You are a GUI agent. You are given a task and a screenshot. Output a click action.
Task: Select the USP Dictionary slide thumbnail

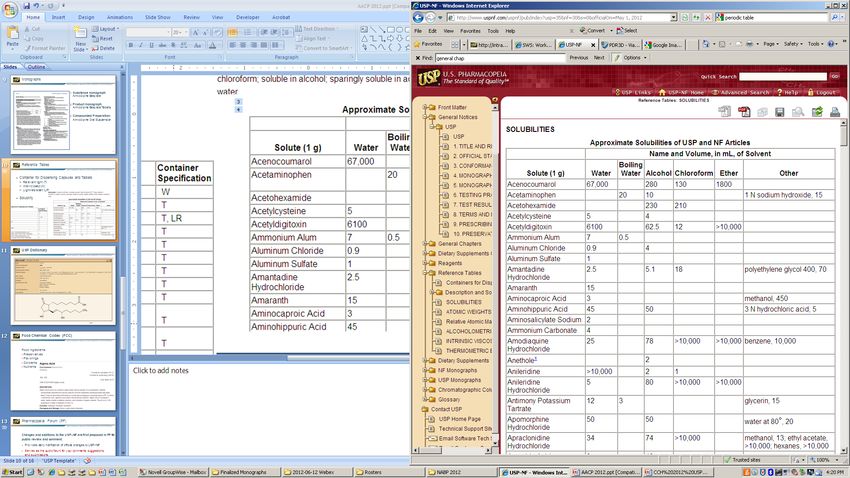[63, 285]
